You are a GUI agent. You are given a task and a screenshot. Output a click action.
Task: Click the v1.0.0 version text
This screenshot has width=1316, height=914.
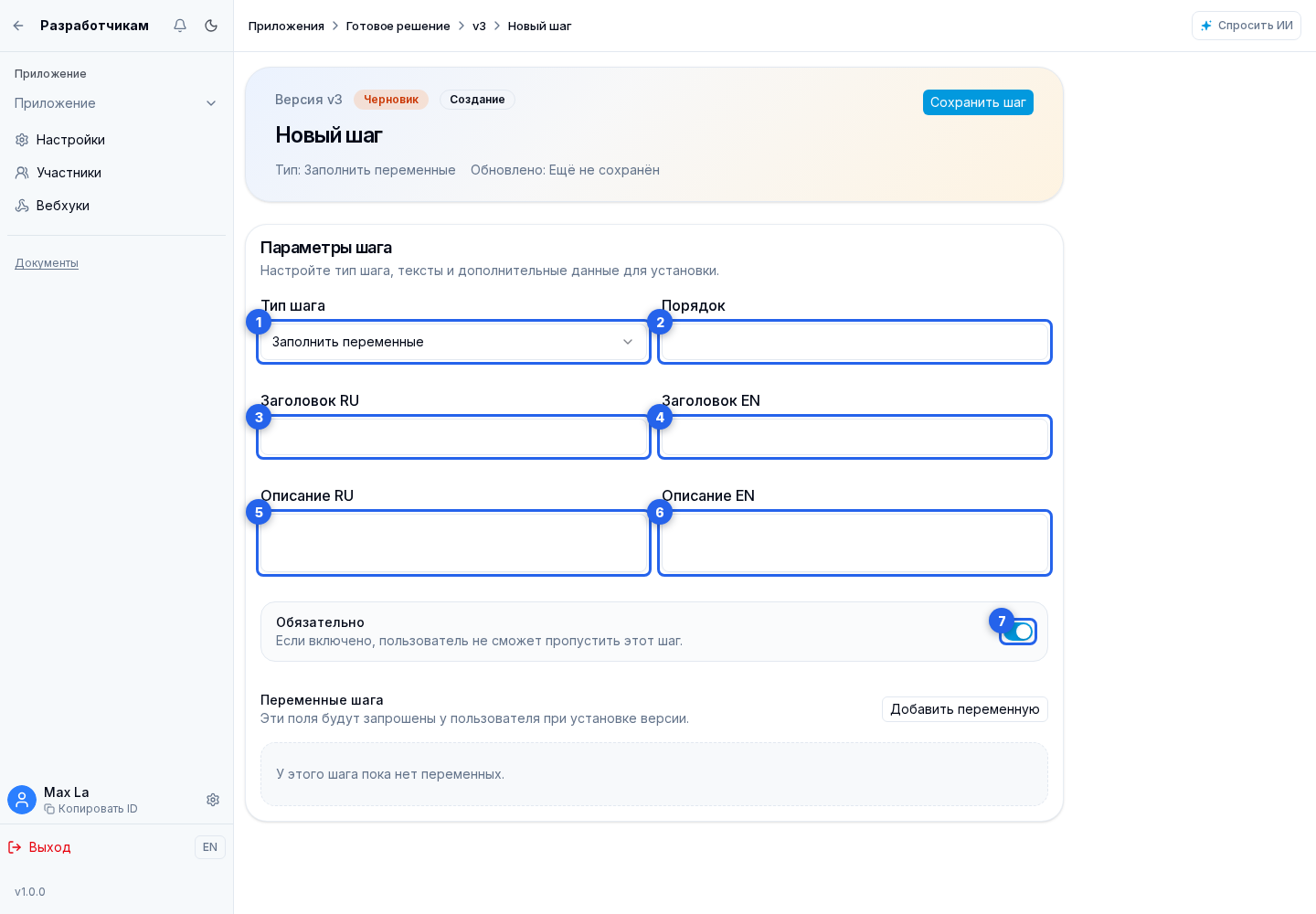(30, 892)
